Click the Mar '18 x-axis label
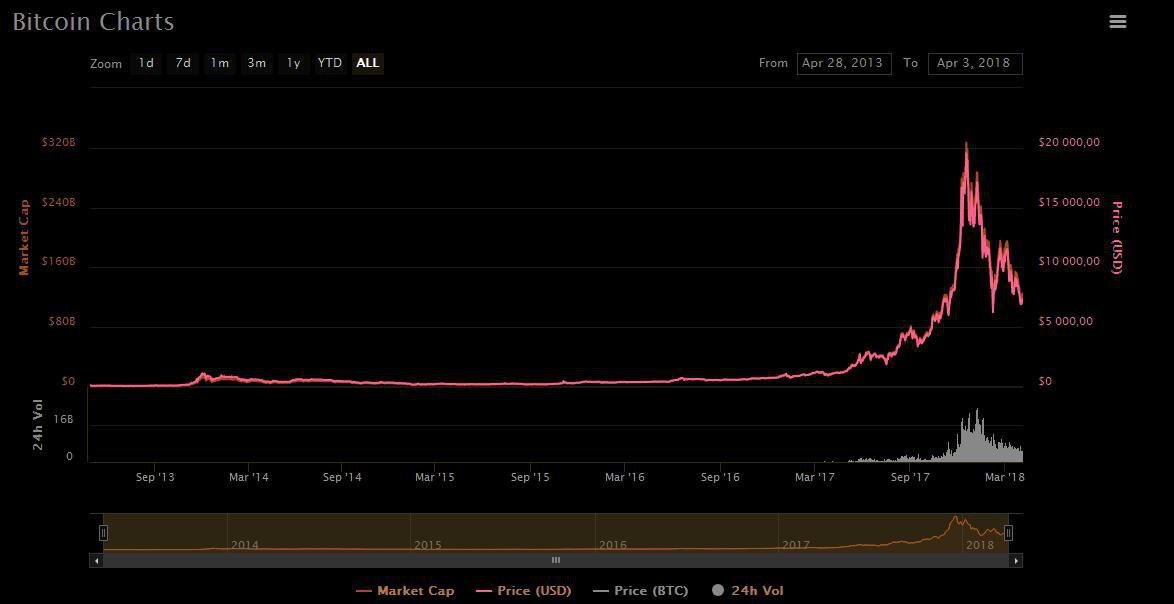The width and height of the screenshot is (1174, 604). [x=1004, y=477]
